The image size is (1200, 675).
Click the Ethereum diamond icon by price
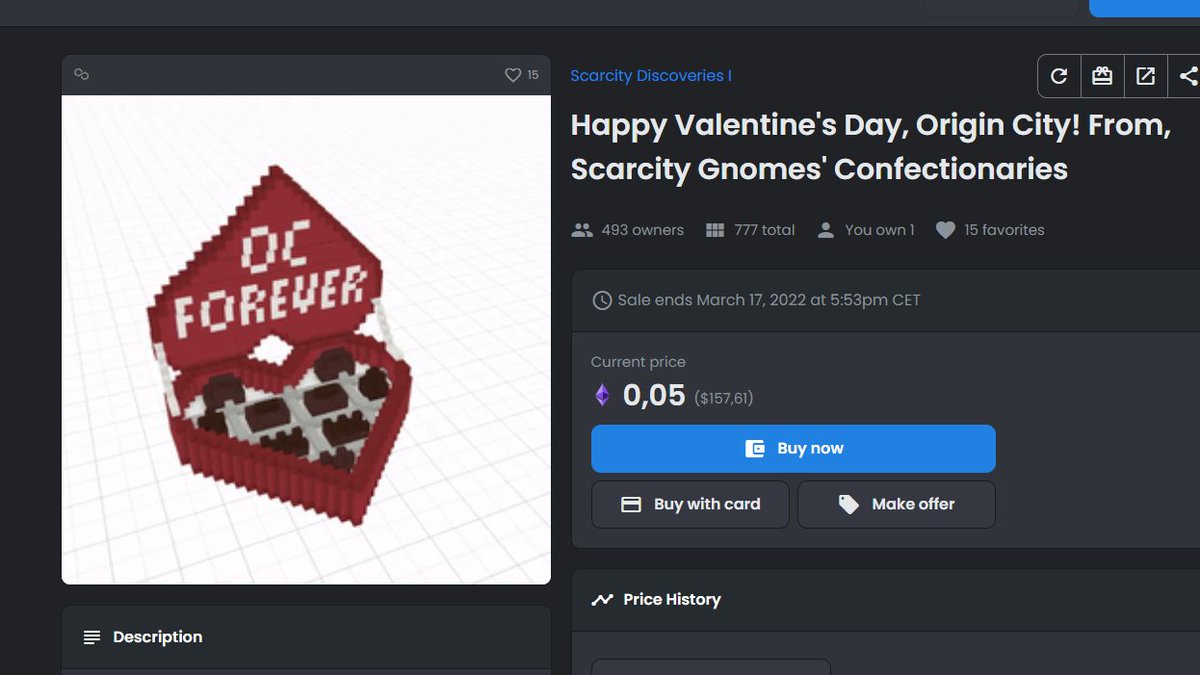[x=602, y=396]
